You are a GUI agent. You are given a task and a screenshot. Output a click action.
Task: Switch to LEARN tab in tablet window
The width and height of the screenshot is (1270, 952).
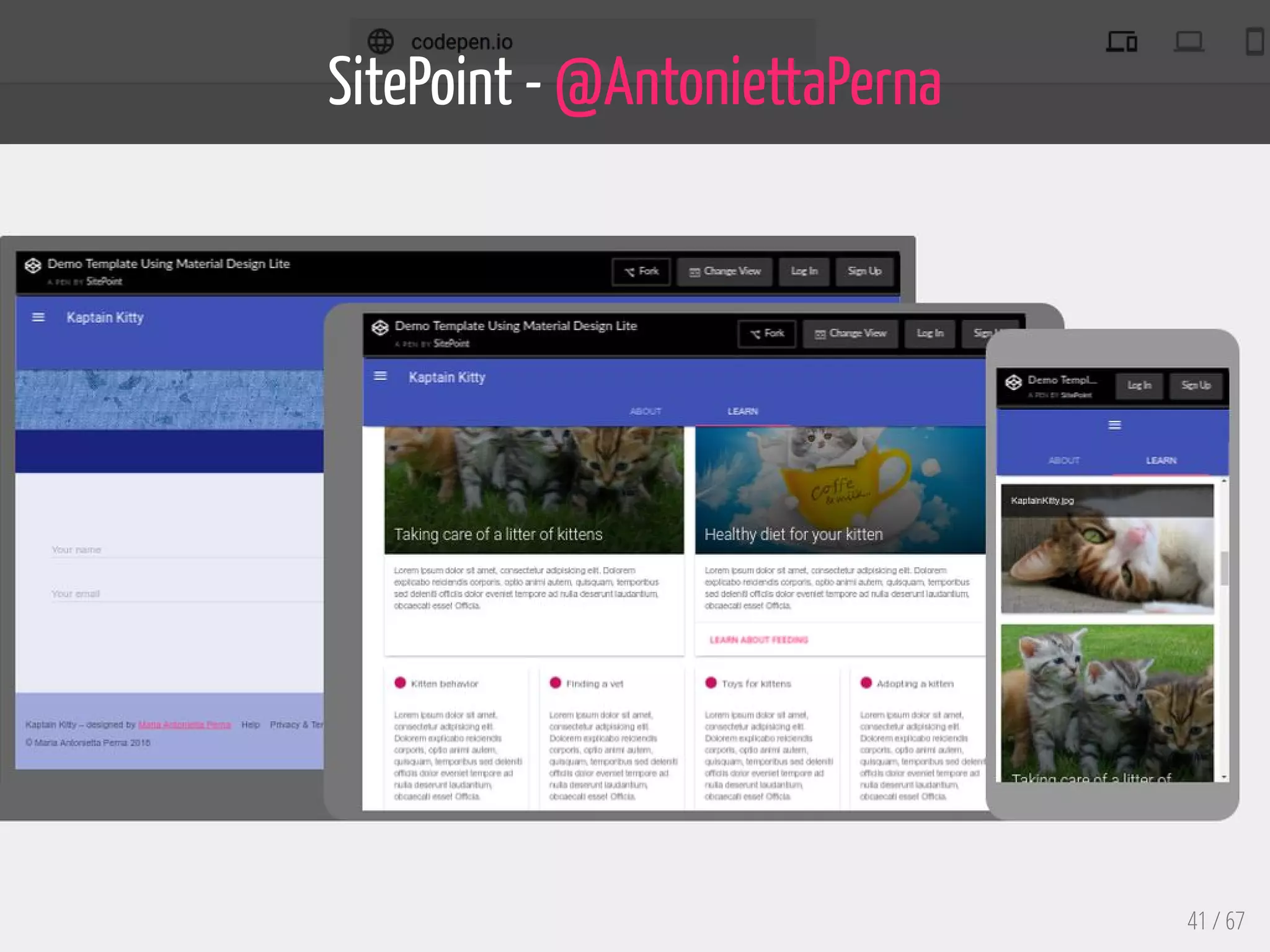(742, 412)
